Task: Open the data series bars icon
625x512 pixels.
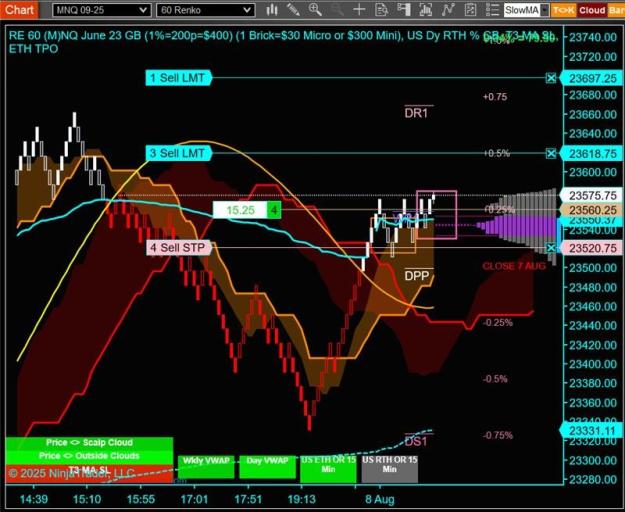Action: pos(426,10)
